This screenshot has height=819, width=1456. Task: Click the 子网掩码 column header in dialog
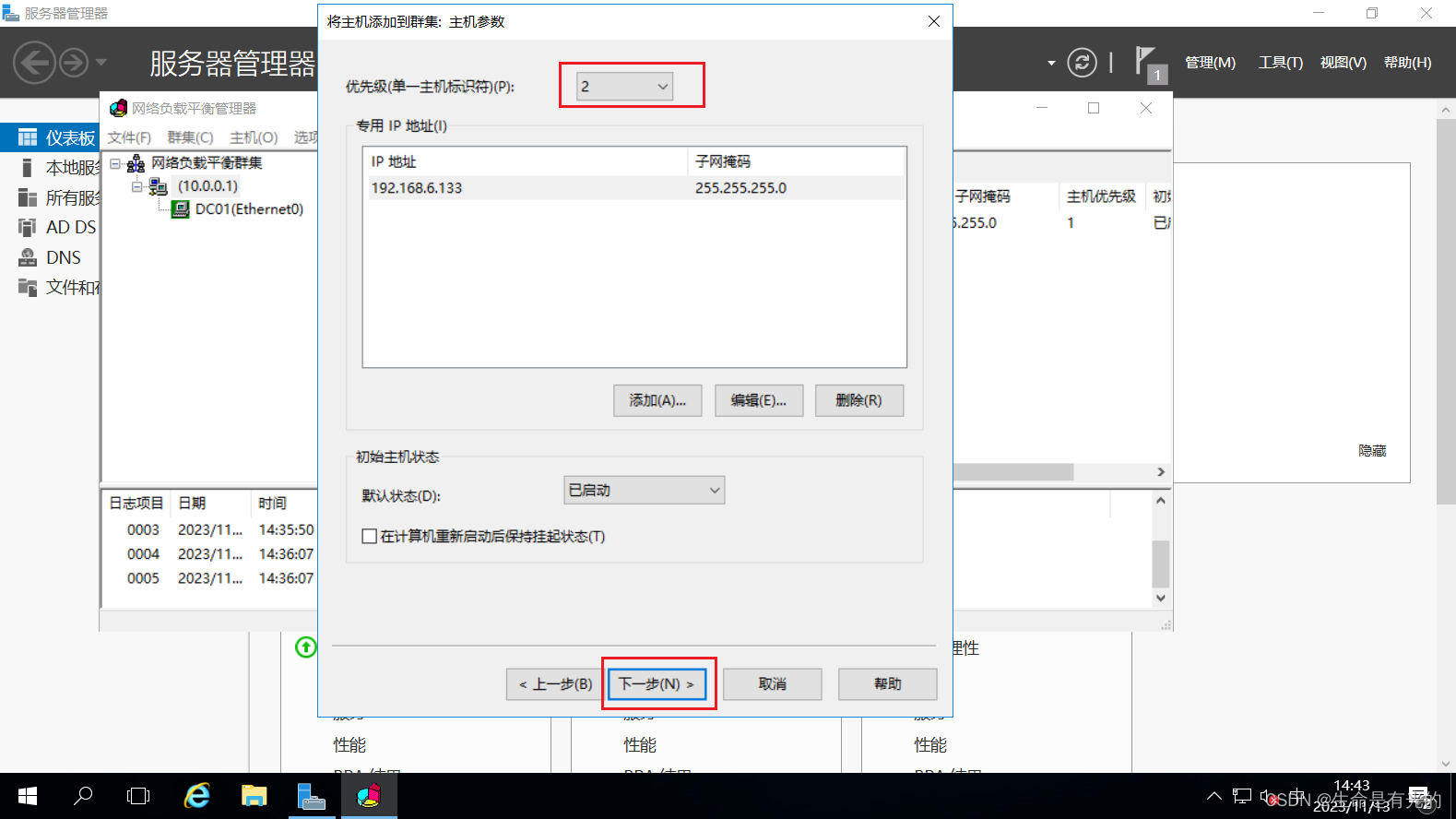pyautogui.click(x=797, y=161)
